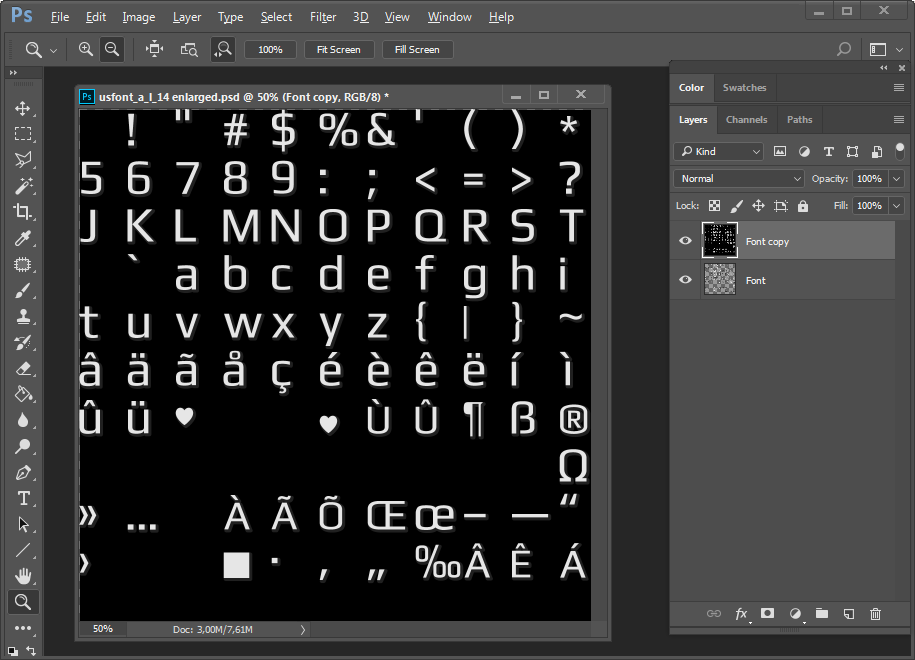Add a layer style with fx
The height and width of the screenshot is (660, 915).
click(x=741, y=614)
